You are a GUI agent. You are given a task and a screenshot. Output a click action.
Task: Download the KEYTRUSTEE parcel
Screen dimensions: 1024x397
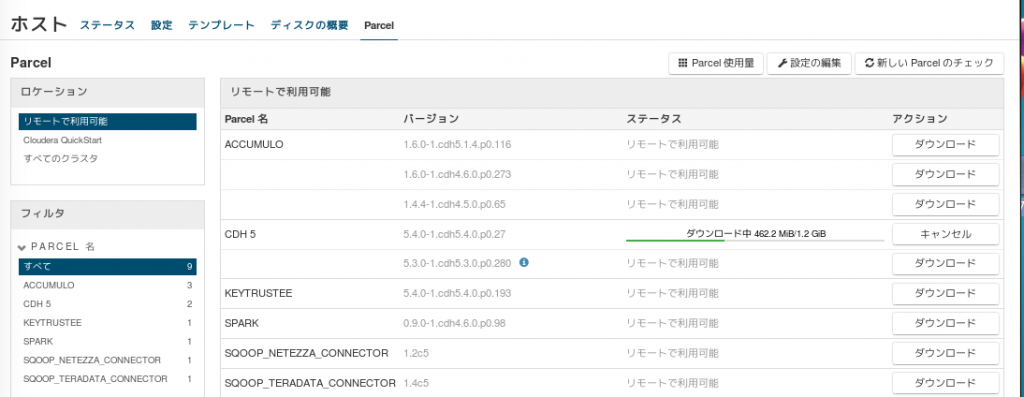tap(946, 293)
